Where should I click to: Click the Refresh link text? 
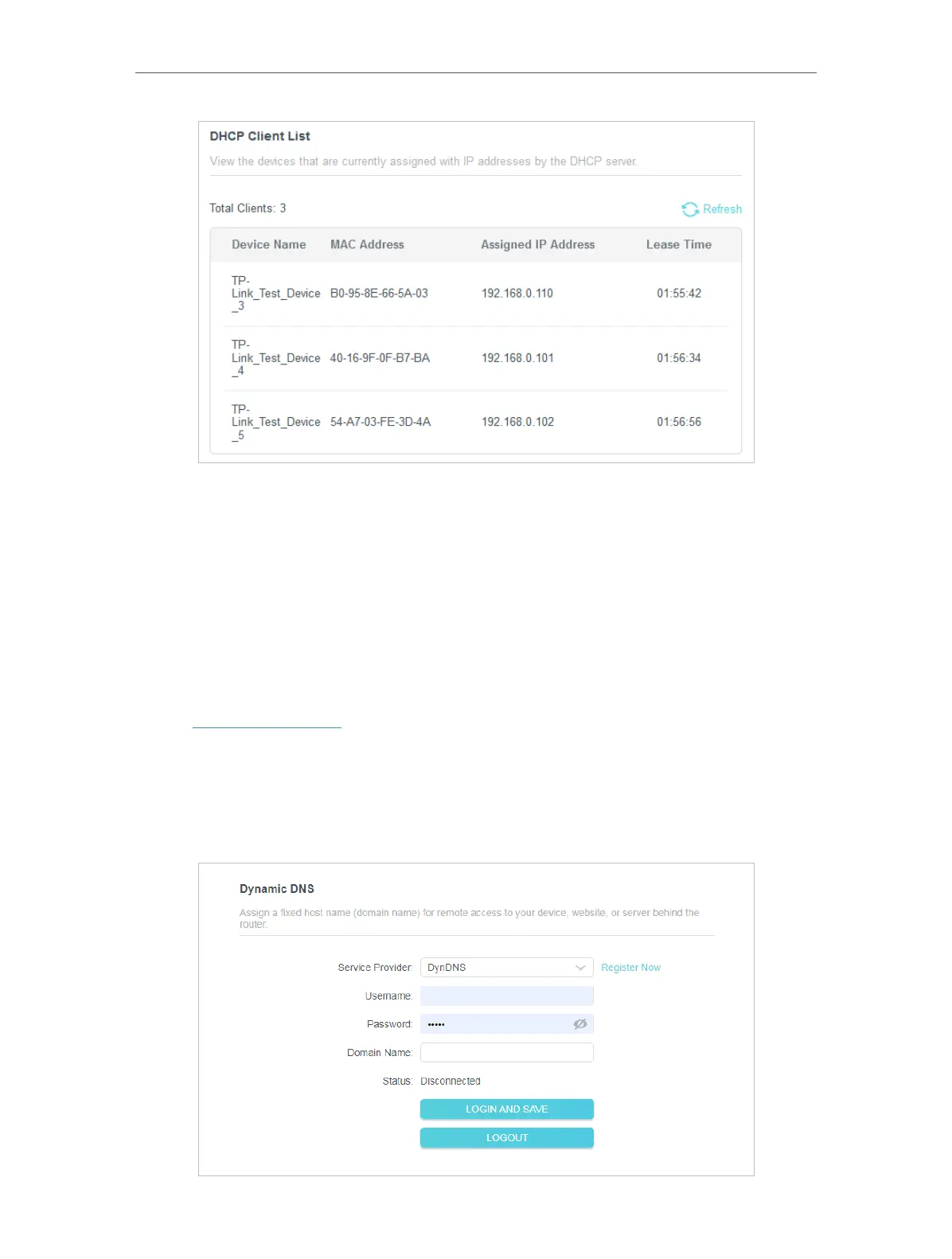tap(722, 209)
